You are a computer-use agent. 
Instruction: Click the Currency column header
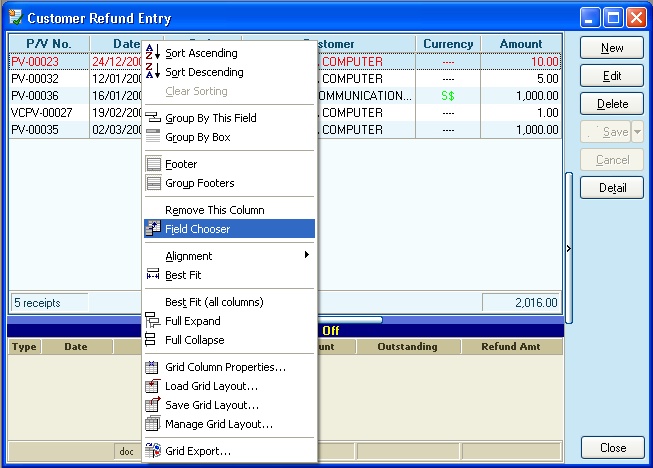448,43
